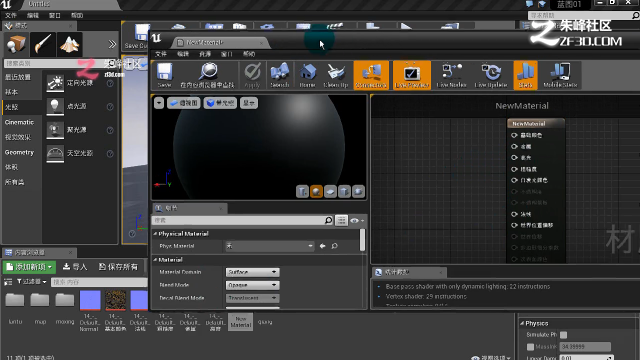Click the Details property matrix grid icon
Screen dimensions: 640x360
coord(341,220)
